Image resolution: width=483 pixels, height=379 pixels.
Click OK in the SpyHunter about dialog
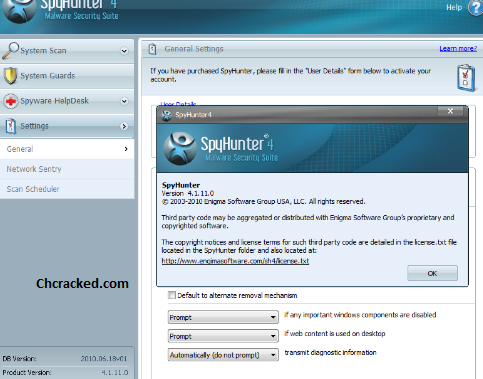(432, 273)
